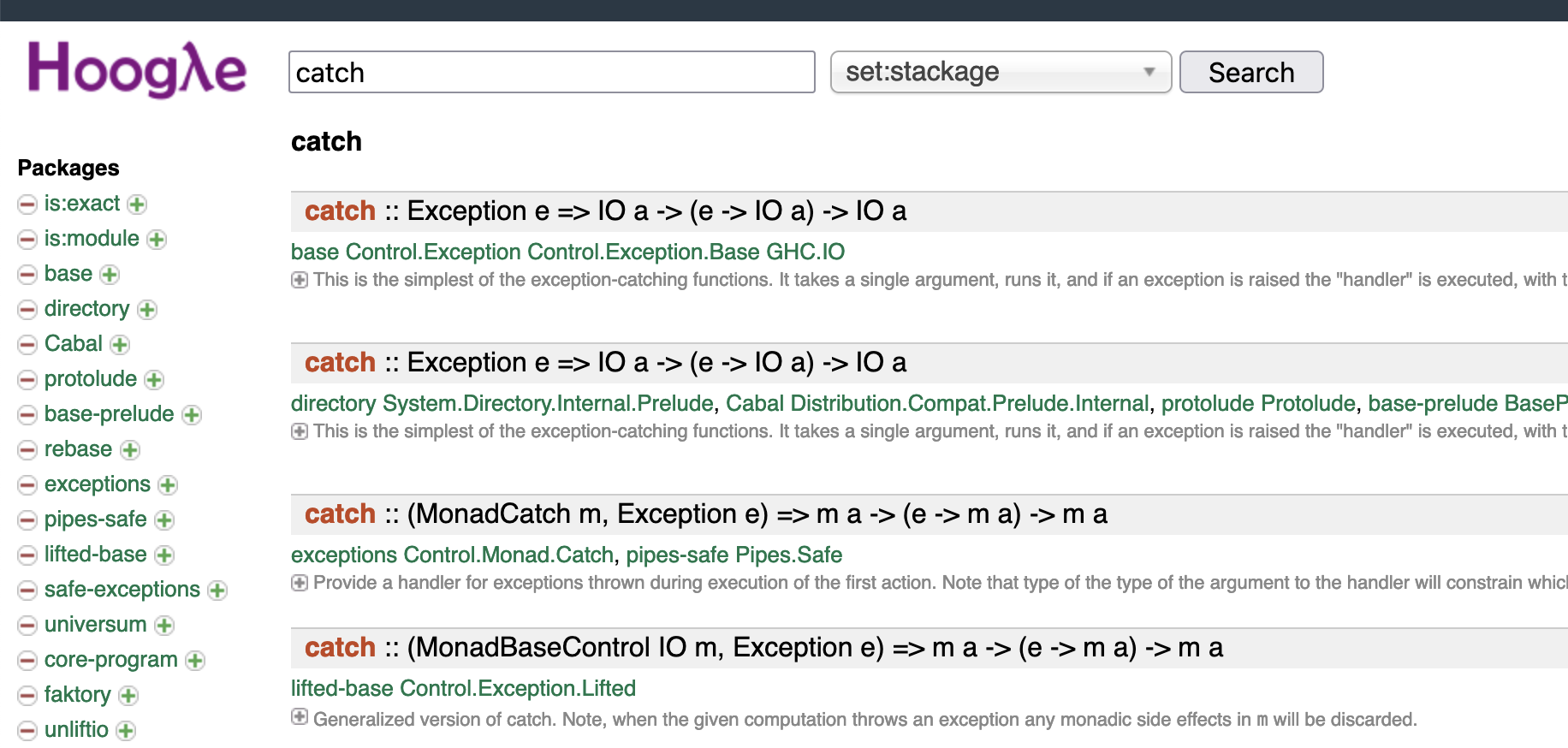Open MonadCatch catch signature link

pyautogui.click(x=706, y=514)
